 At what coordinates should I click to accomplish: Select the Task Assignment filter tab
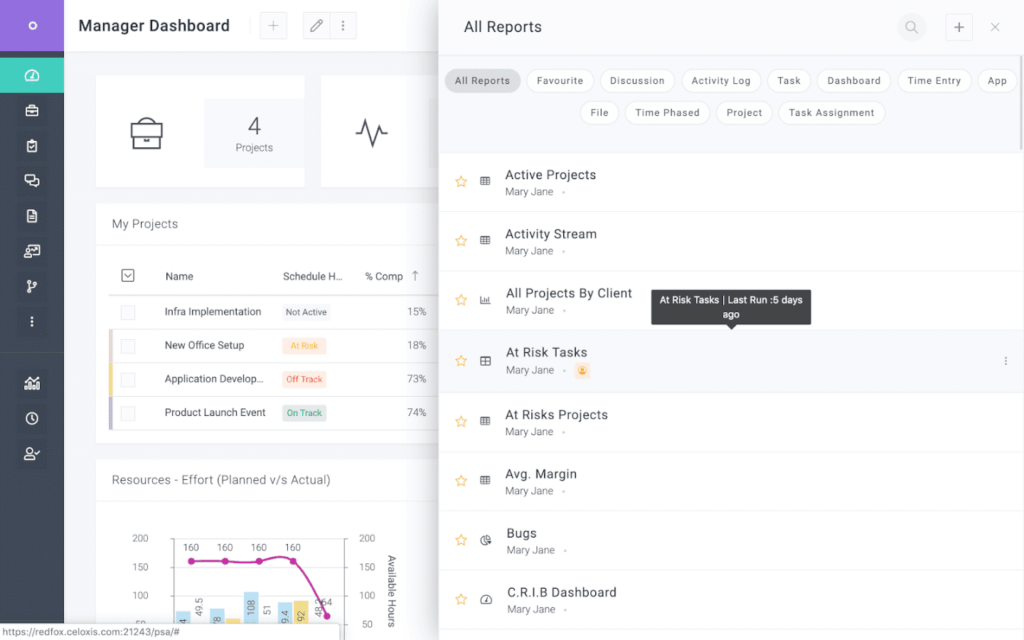831,112
